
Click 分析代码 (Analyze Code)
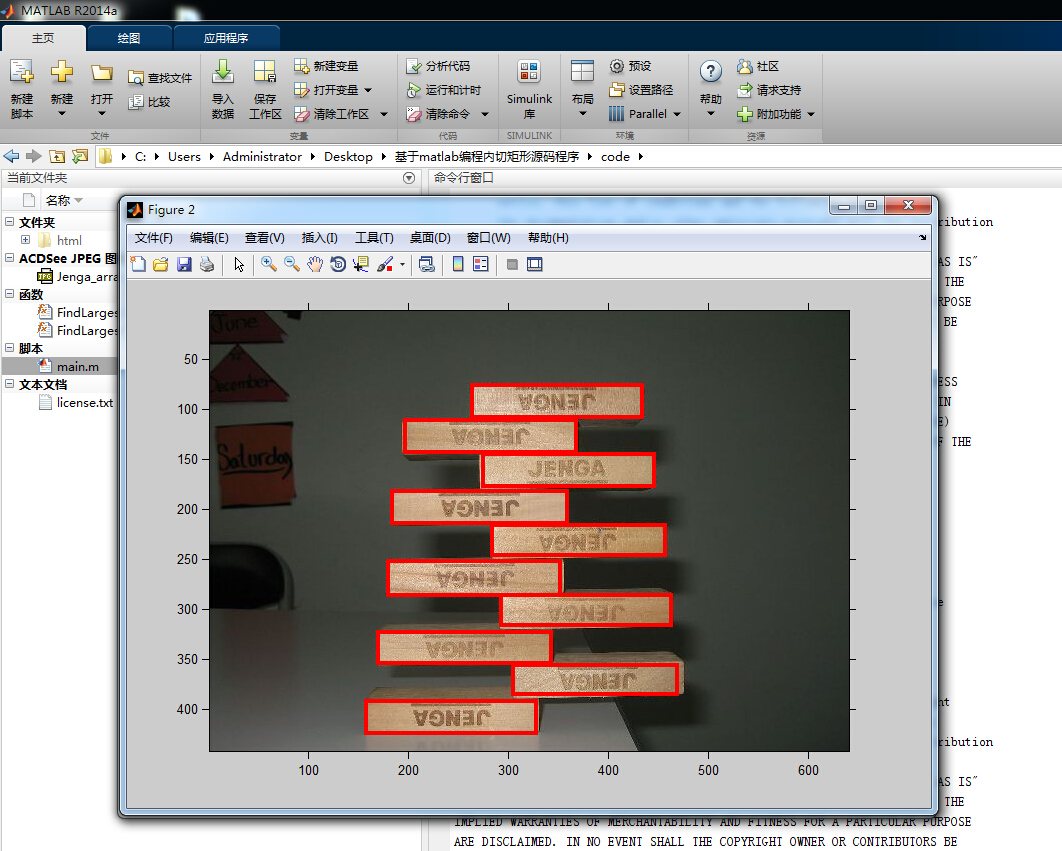tap(438, 66)
